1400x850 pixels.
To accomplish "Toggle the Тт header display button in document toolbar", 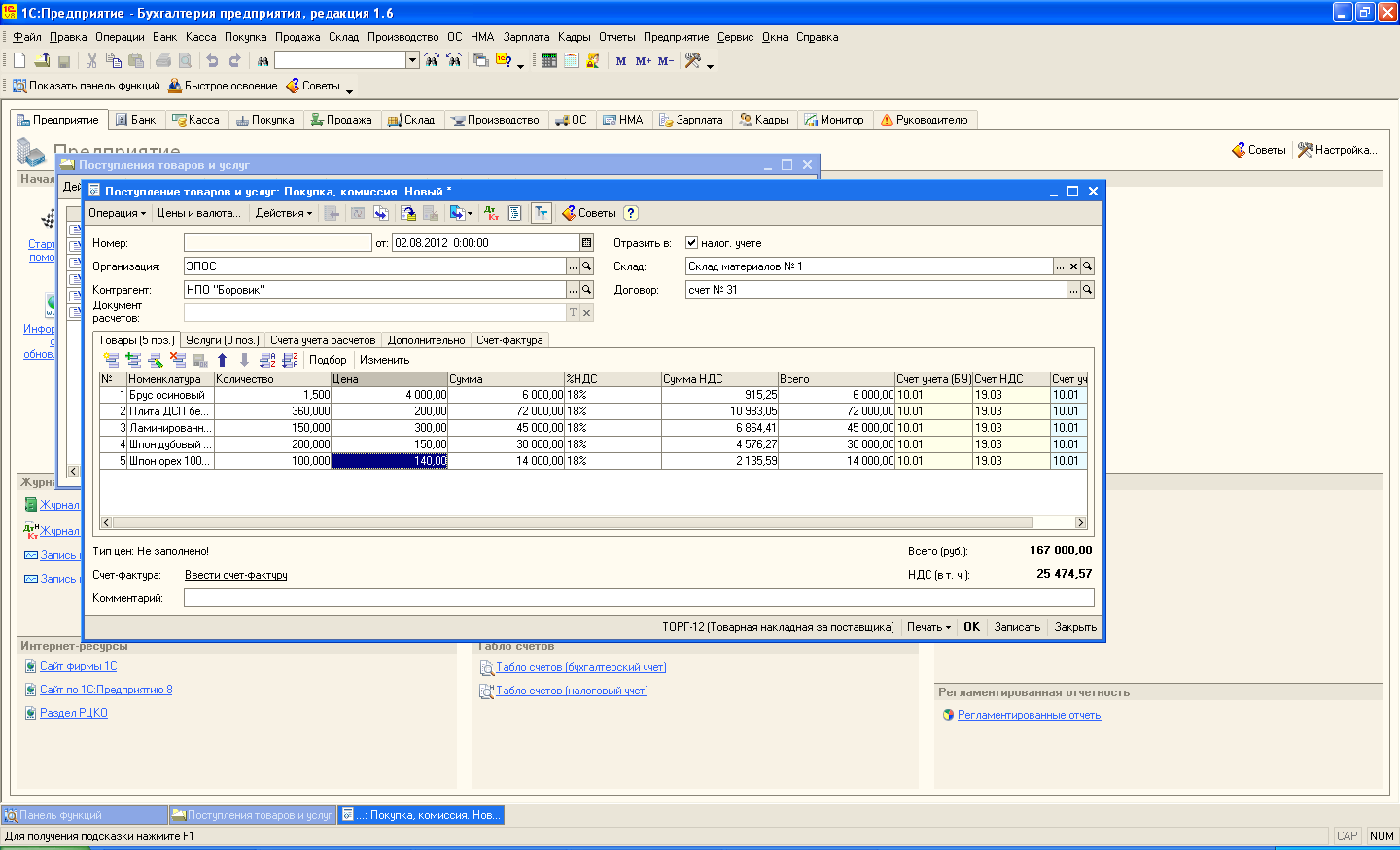I will (542, 213).
